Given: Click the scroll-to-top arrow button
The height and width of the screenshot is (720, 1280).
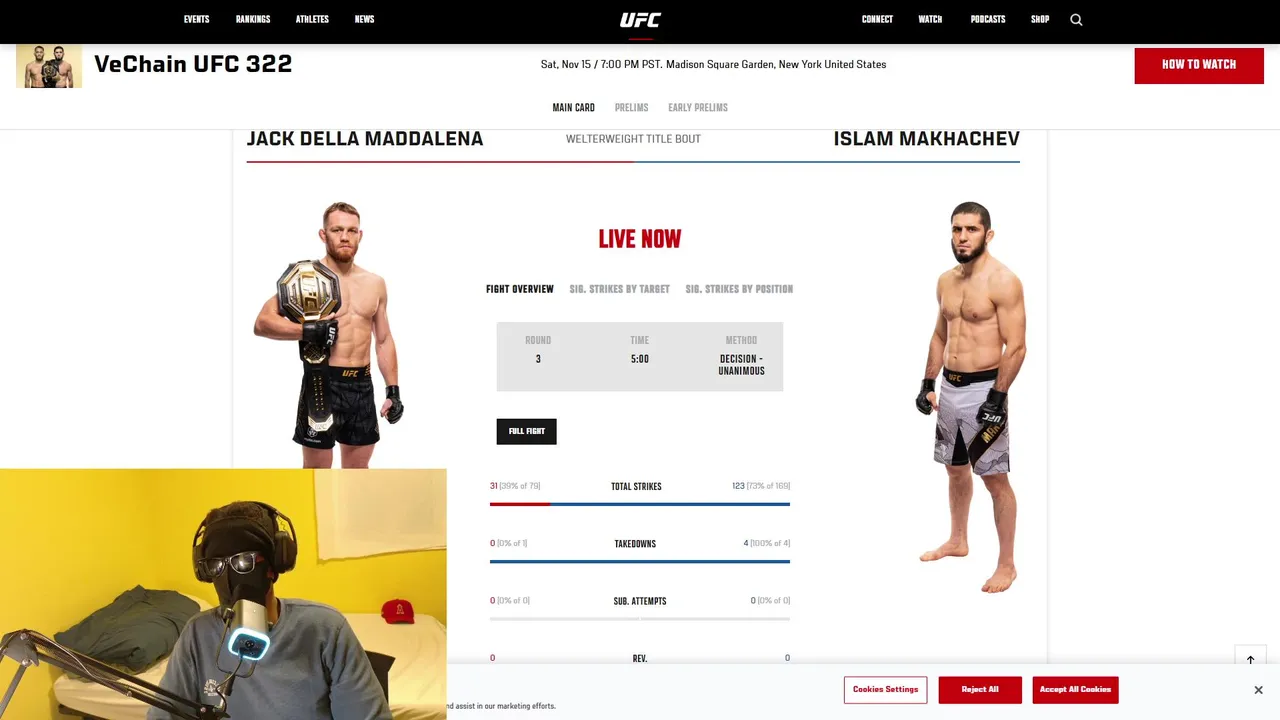Looking at the screenshot, I should point(1250,660).
